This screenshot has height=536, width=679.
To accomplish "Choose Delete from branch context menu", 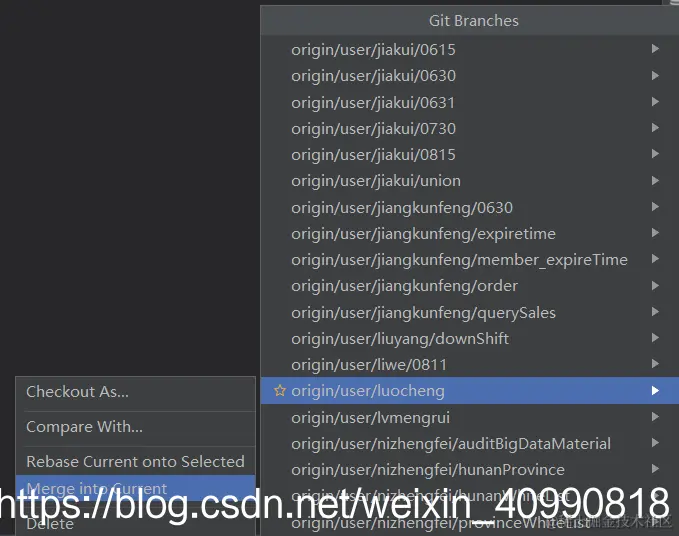I will click(136, 524).
